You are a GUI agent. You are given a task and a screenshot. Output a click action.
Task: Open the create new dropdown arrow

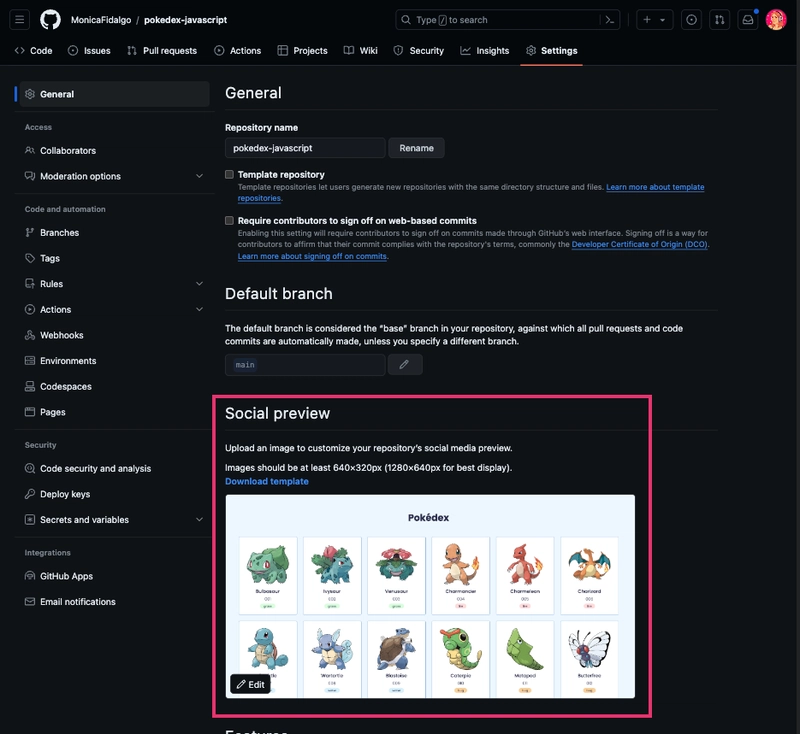(x=663, y=20)
